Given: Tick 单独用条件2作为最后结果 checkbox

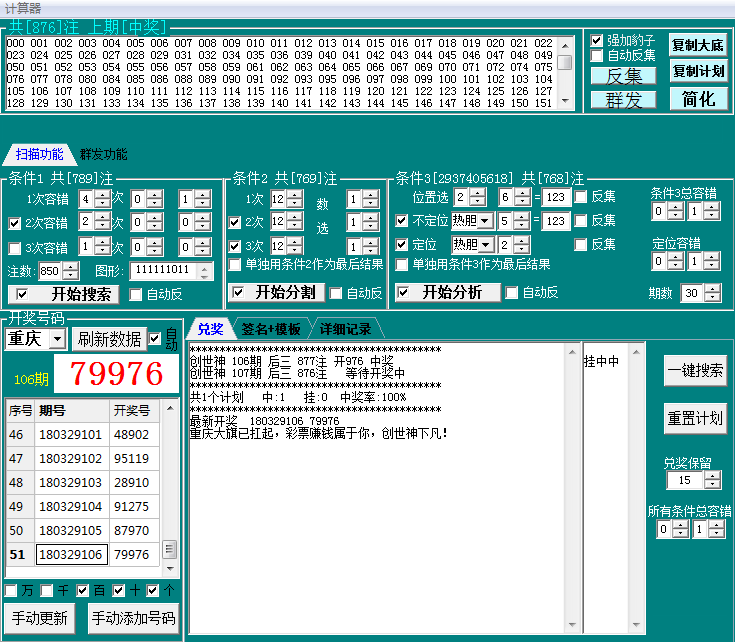Looking at the screenshot, I should point(235,265).
